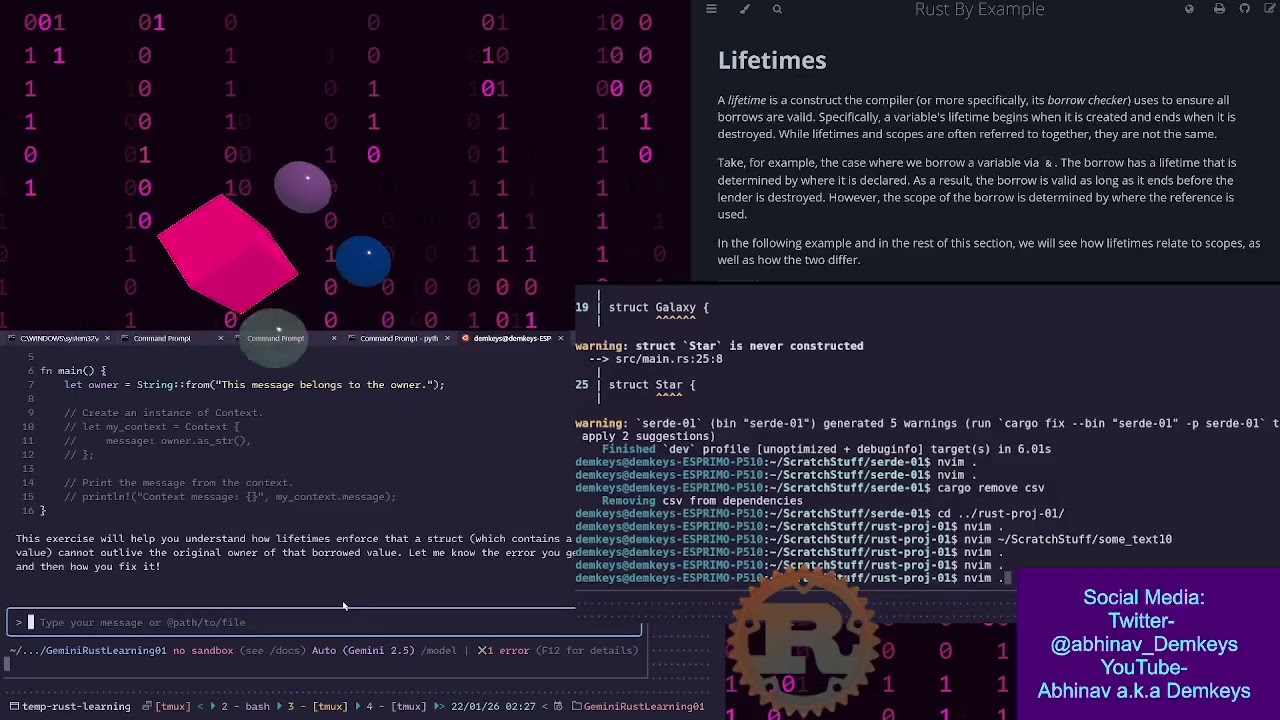Image resolution: width=1280 pixels, height=720 pixels.
Task: Open the GitHub repository icon in Rust By Example
Action: click(1245, 9)
